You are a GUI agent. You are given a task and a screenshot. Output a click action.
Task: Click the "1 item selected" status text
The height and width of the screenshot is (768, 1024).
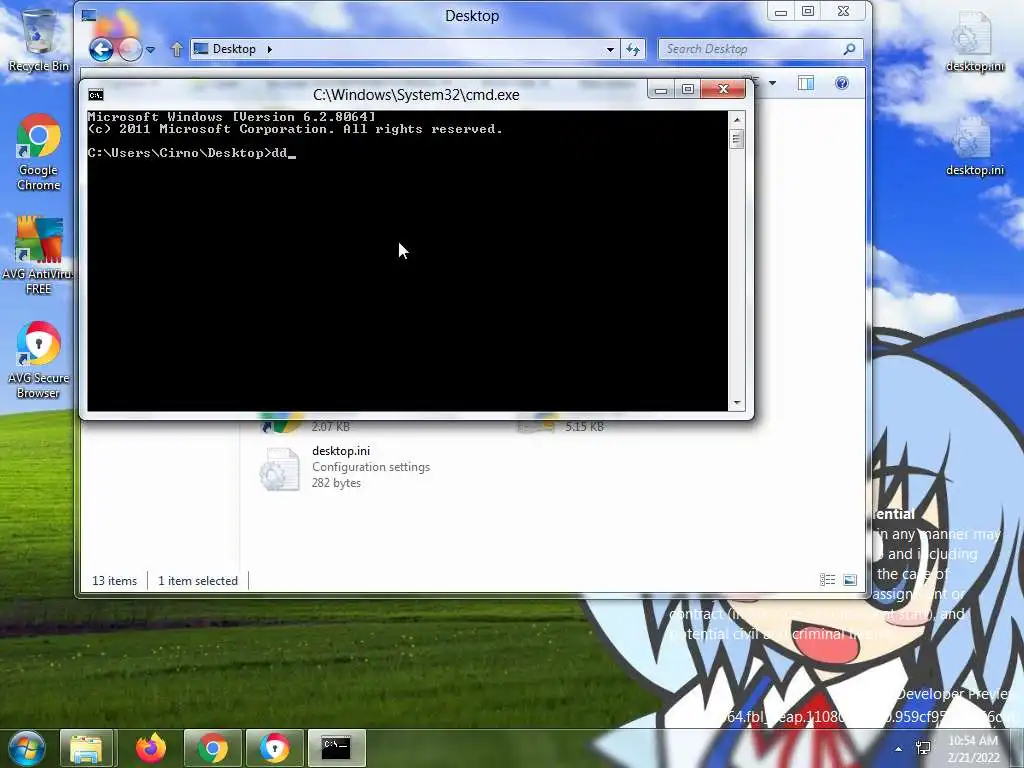tap(198, 581)
